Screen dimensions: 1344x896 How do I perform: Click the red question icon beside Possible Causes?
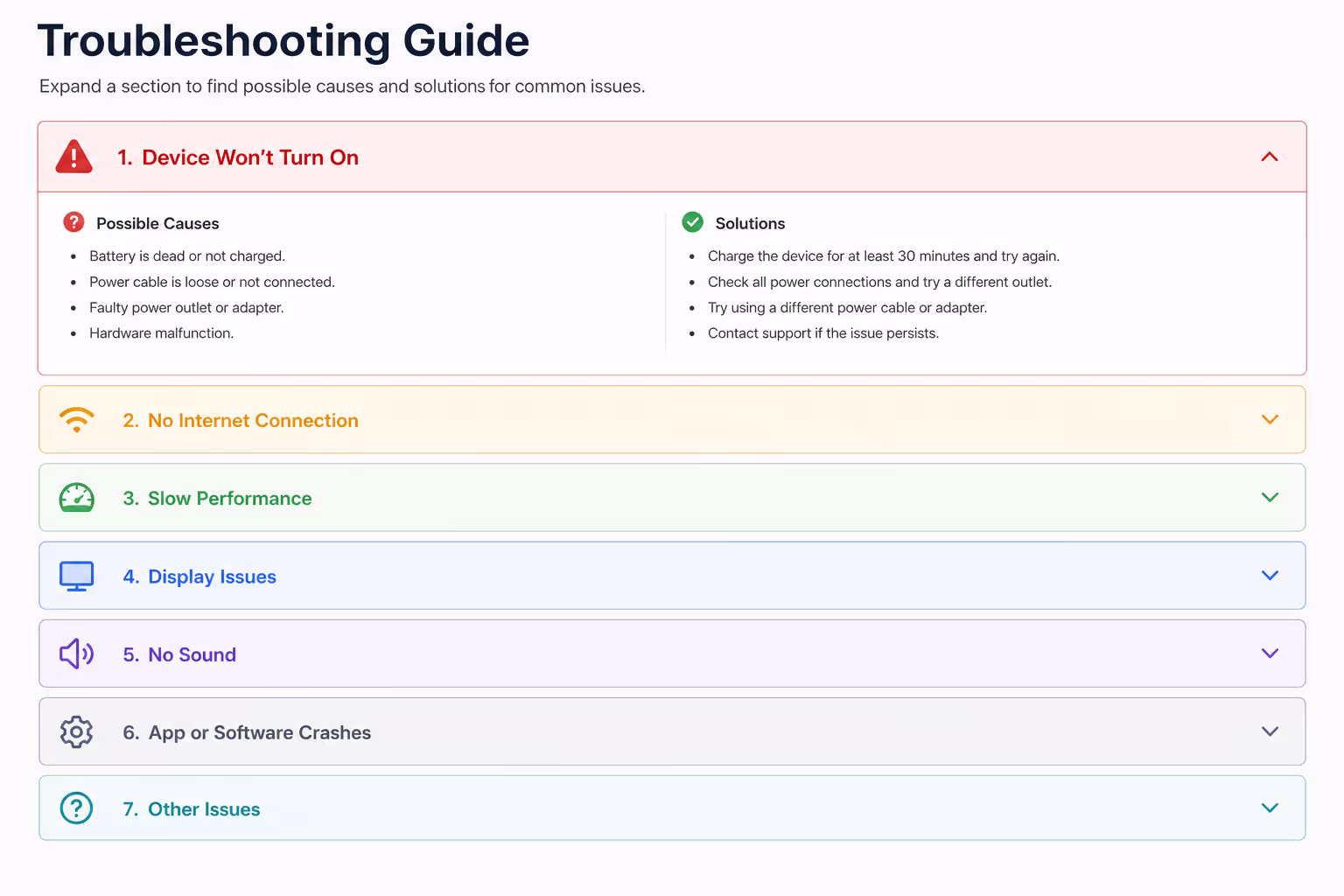pos(74,222)
